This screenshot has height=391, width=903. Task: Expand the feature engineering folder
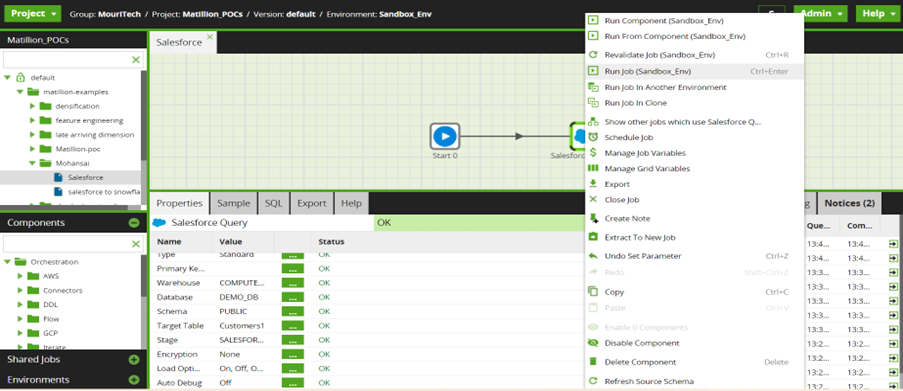point(33,120)
